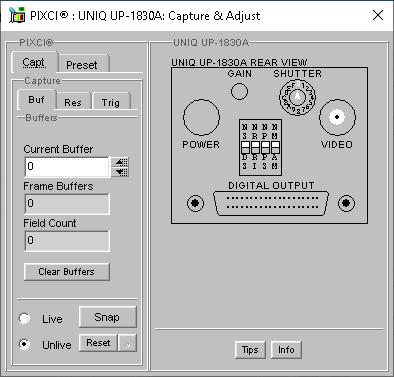Decrement Current Buffer with down arrow
394x377 pixels.
click(x=120, y=172)
